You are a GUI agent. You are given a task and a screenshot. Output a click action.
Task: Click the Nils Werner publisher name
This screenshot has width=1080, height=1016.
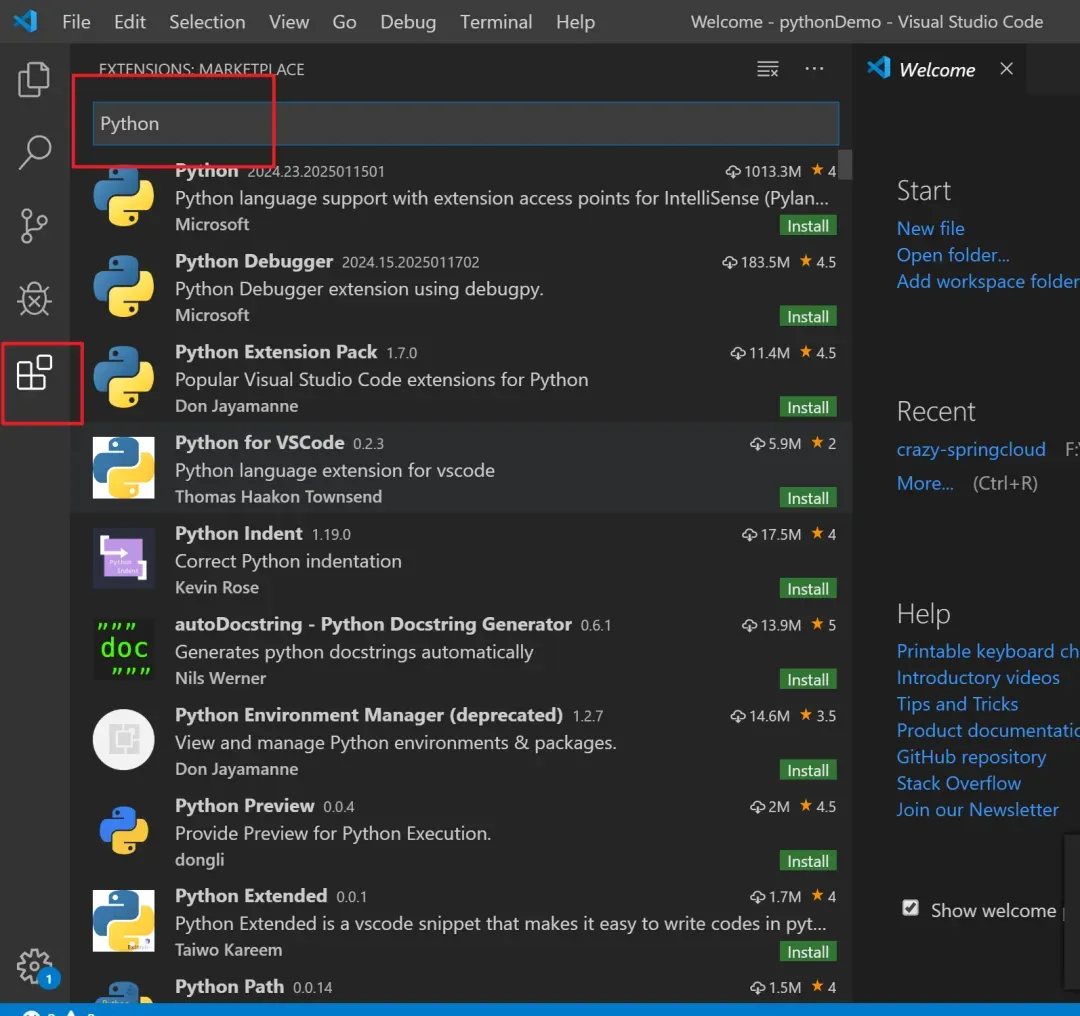220,678
